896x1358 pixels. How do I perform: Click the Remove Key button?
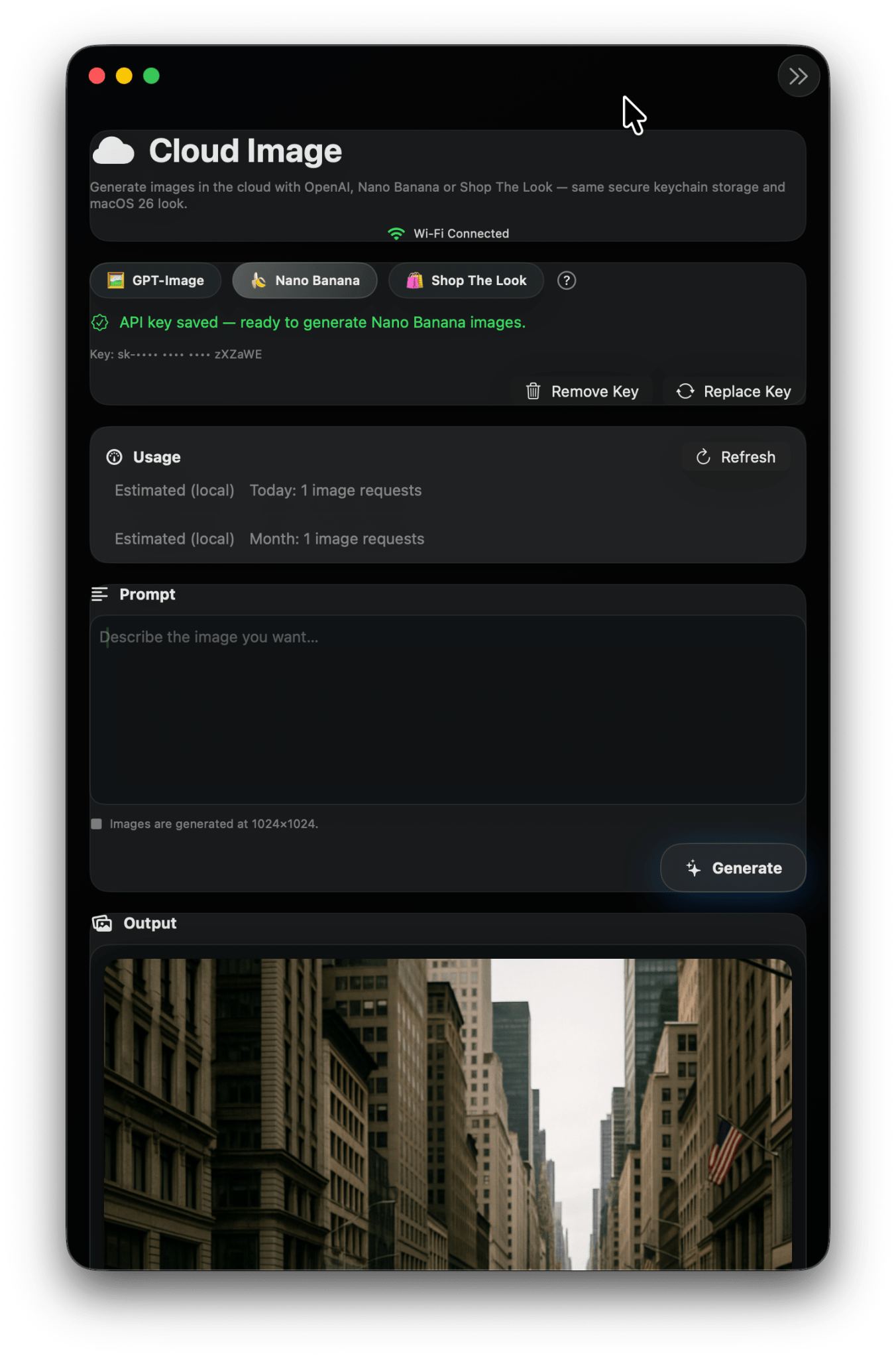click(x=582, y=391)
